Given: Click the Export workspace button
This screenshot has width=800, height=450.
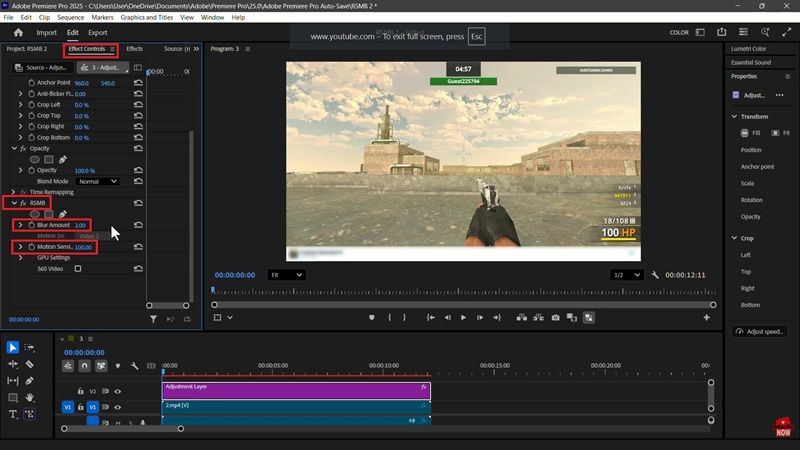Looking at the screenshot, I should 97,33.
